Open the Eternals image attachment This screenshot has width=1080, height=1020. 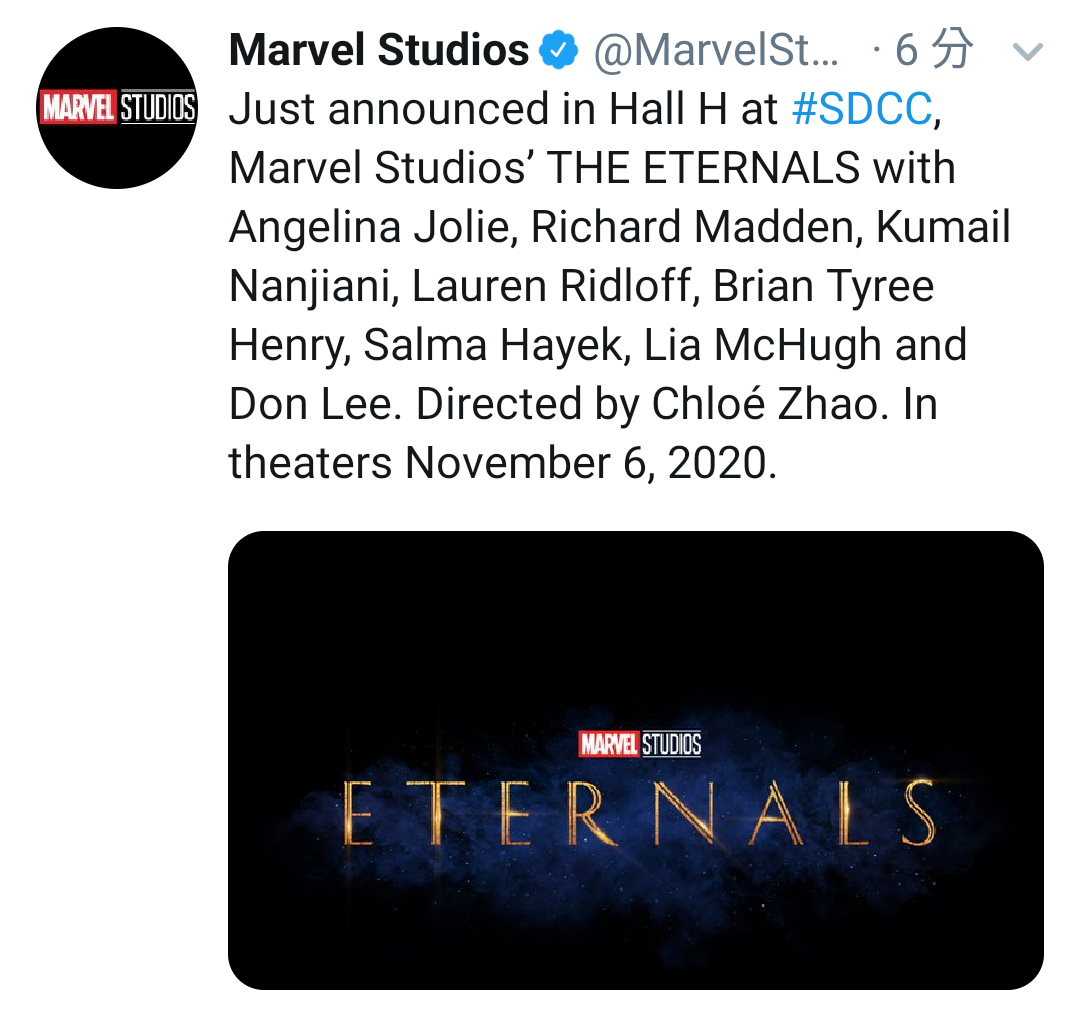click(636, 760)
